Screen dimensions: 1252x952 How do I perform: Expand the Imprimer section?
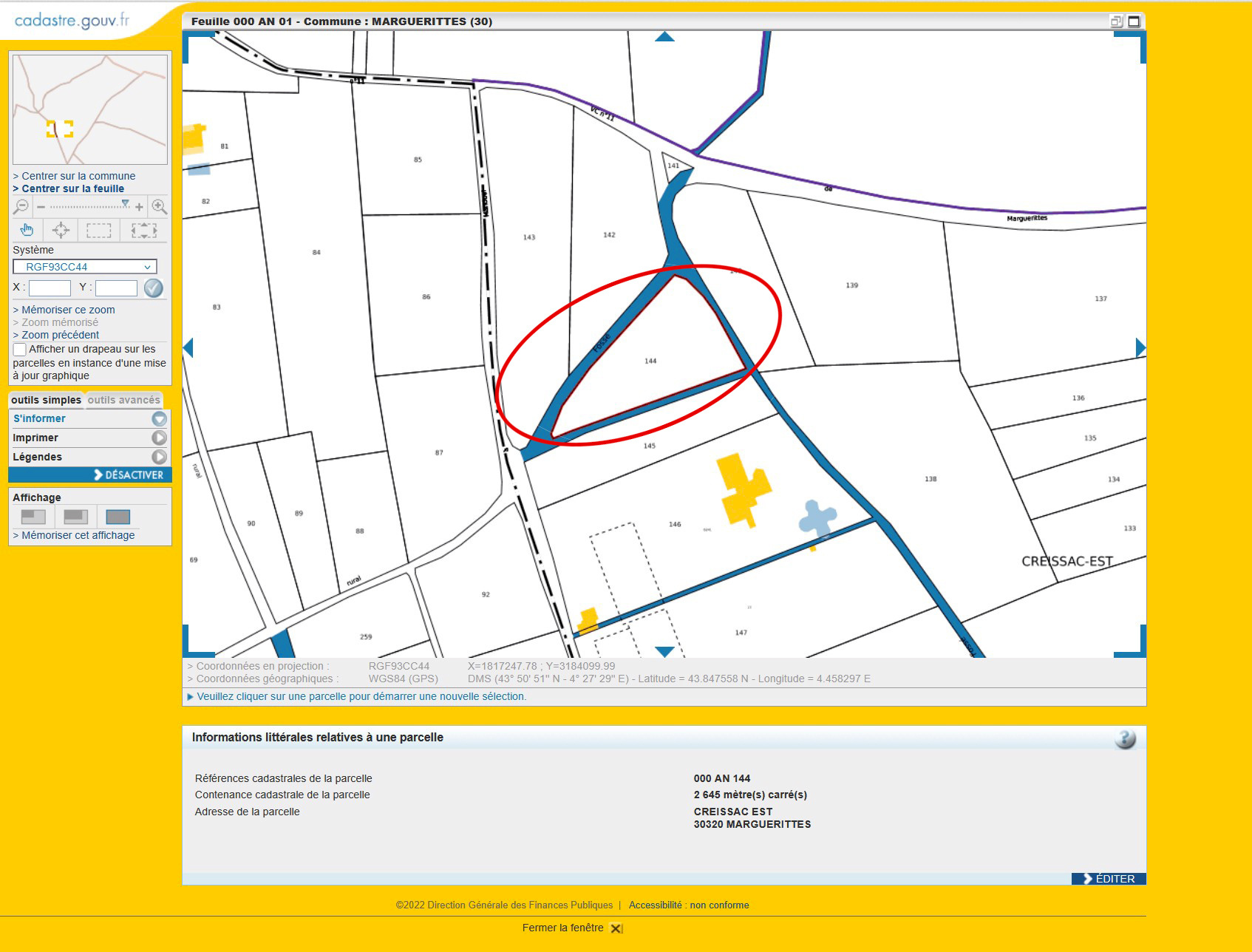(x=159, y=438)
